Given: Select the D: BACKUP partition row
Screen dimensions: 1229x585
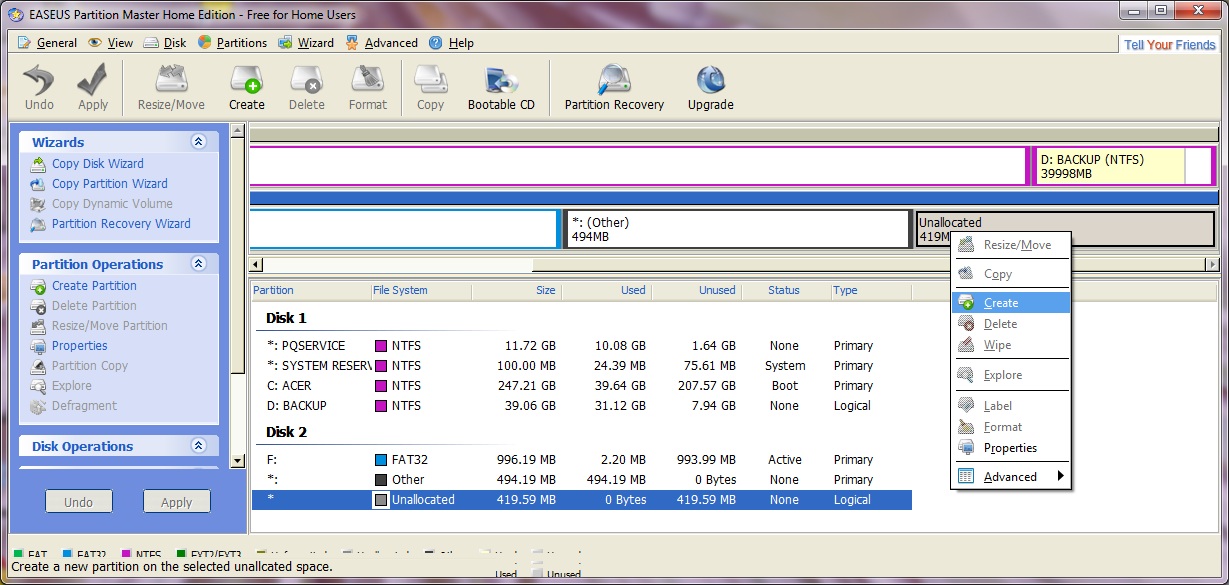Looking at the screenshot, I should coord(581,406).
